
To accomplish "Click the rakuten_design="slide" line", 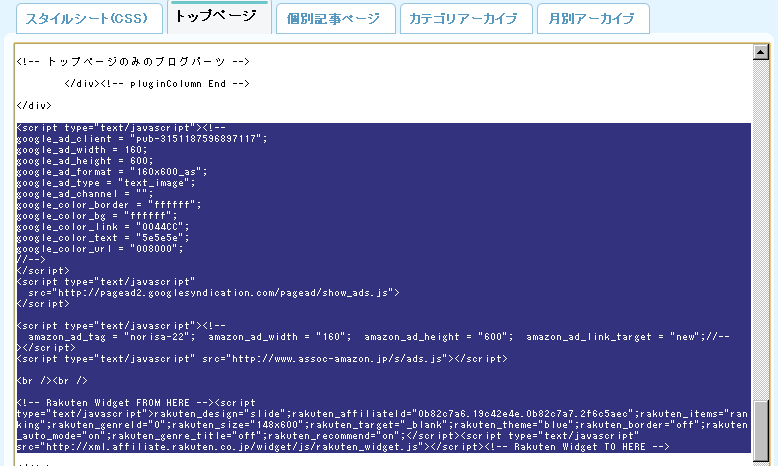I will [x=382, y=414].
